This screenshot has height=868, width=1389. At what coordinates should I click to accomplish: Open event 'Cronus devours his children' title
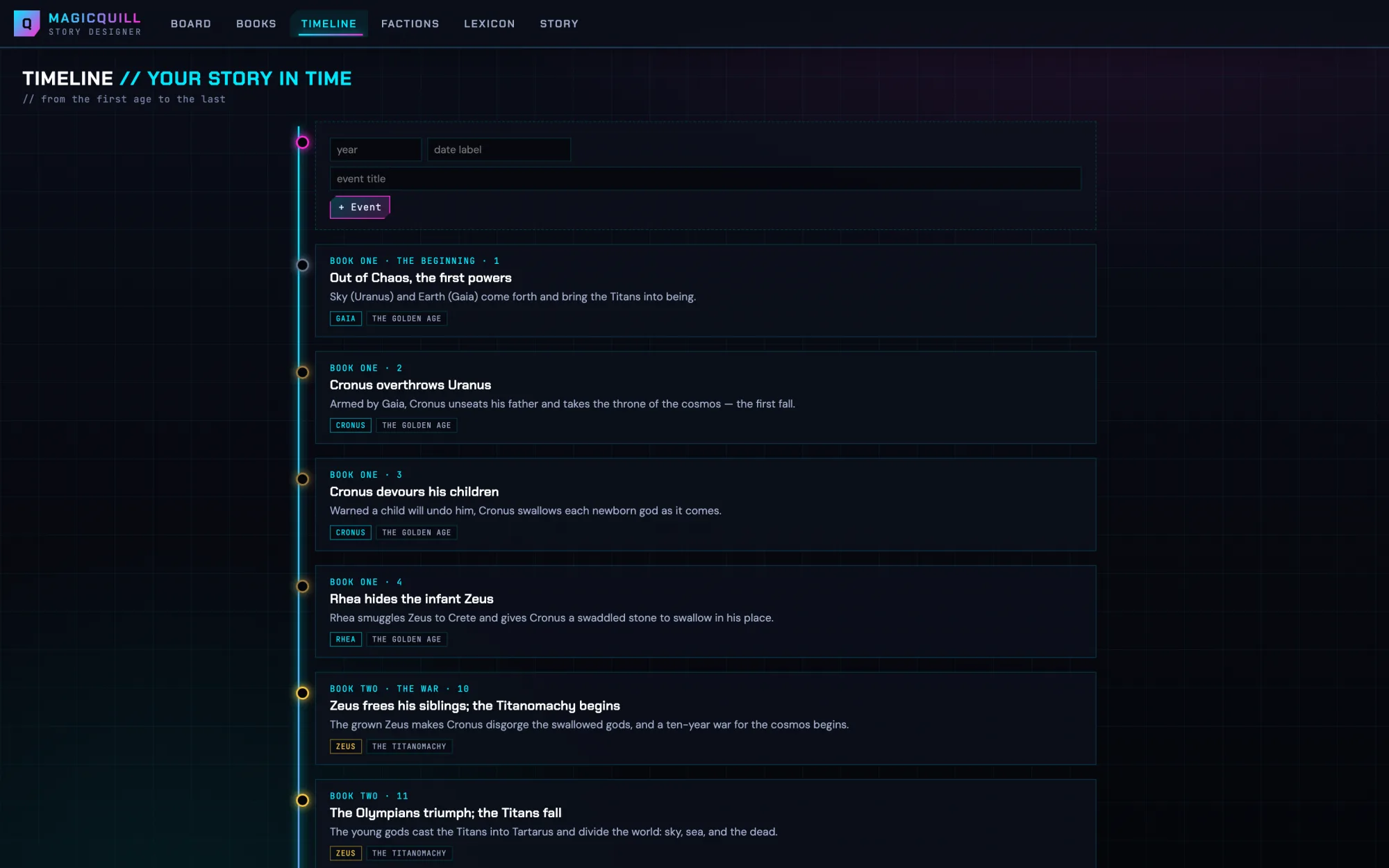tap(414, 492)
